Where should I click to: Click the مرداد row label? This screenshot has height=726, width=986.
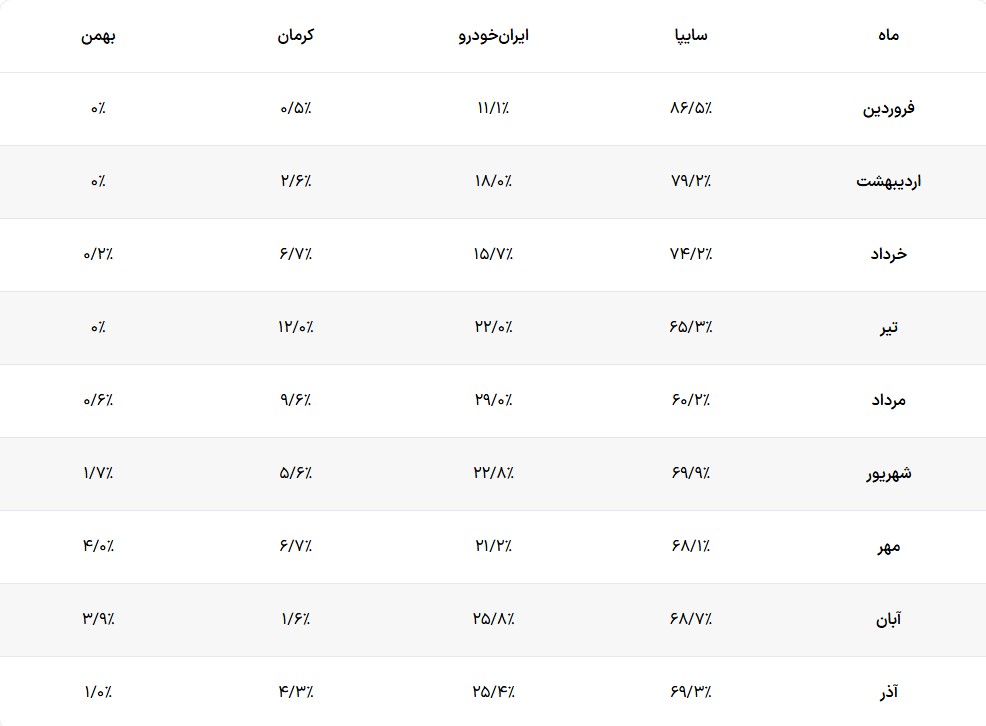pyautogui.click(x=888, y=401)
